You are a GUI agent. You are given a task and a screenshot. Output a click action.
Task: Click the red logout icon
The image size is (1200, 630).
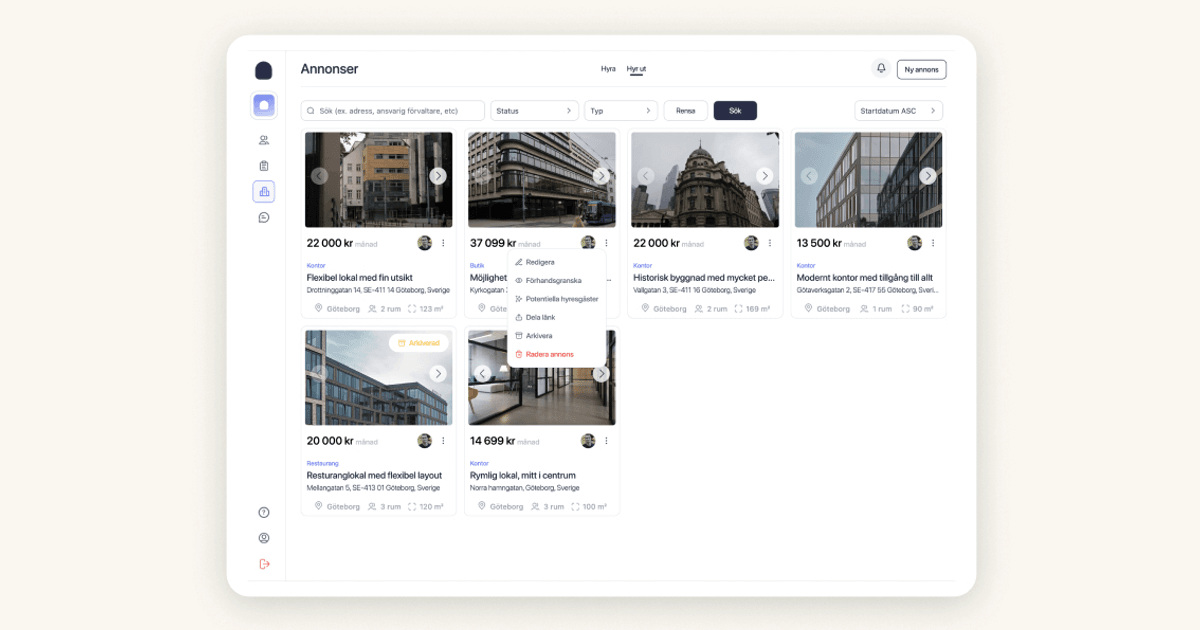pos(264,564)
